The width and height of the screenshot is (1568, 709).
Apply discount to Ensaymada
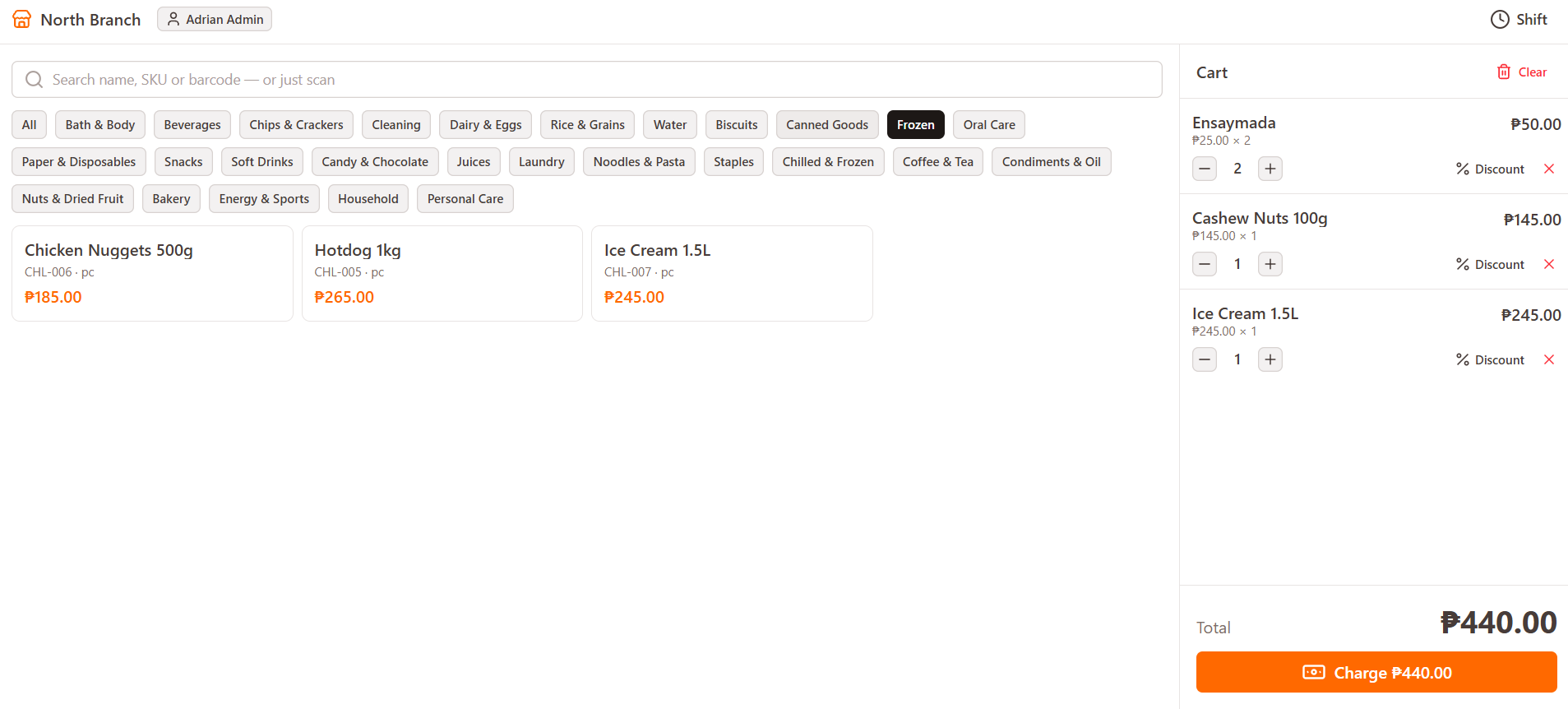1490,169
